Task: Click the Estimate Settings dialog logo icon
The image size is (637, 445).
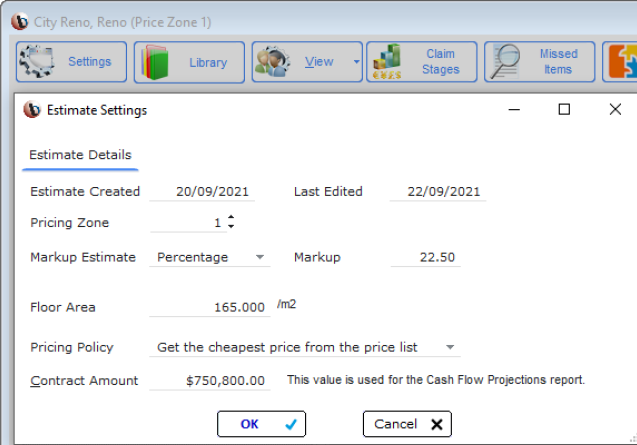Action: click(x=32, y=110)
